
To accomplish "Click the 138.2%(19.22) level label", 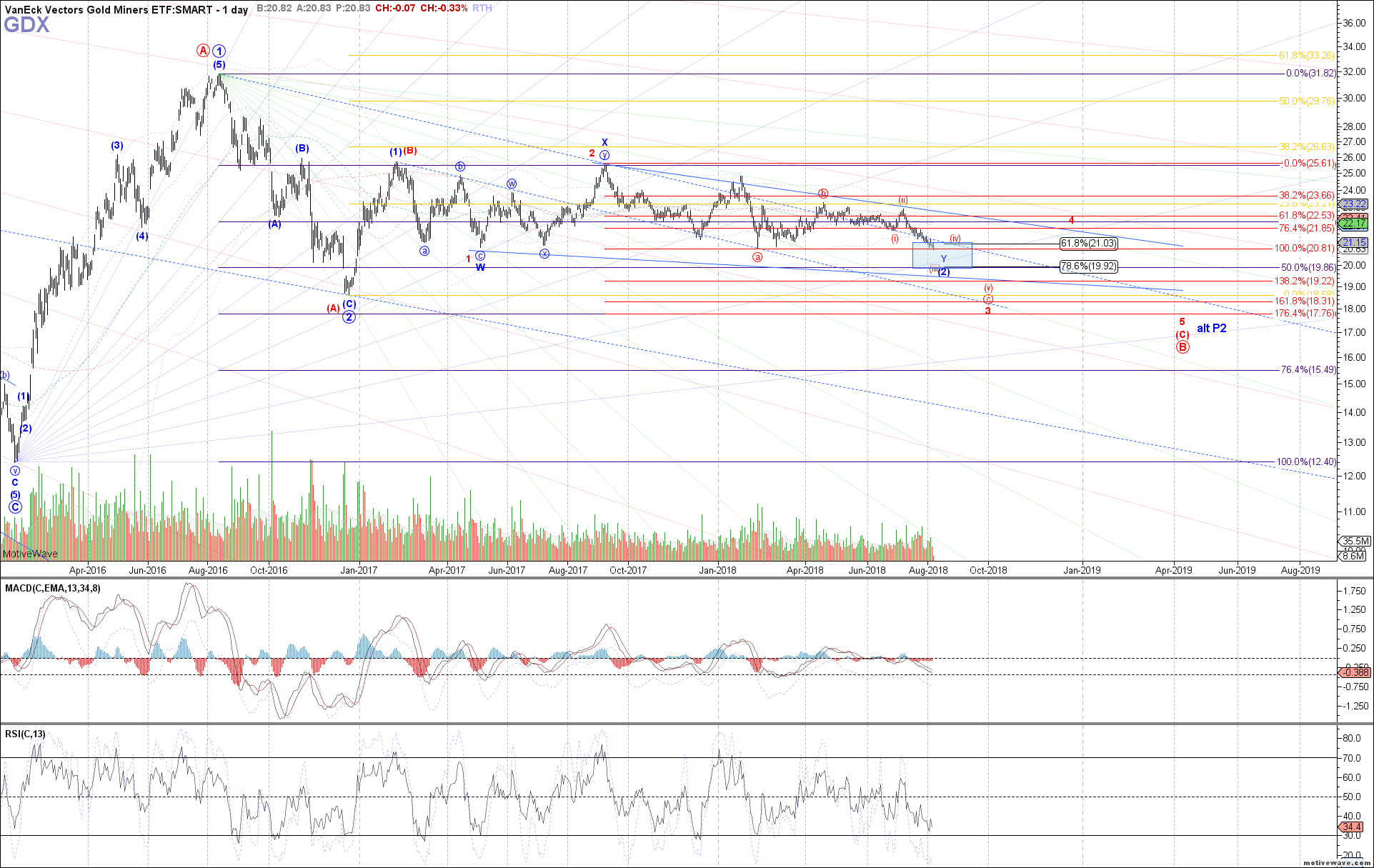I will (x=1305, y=281).
